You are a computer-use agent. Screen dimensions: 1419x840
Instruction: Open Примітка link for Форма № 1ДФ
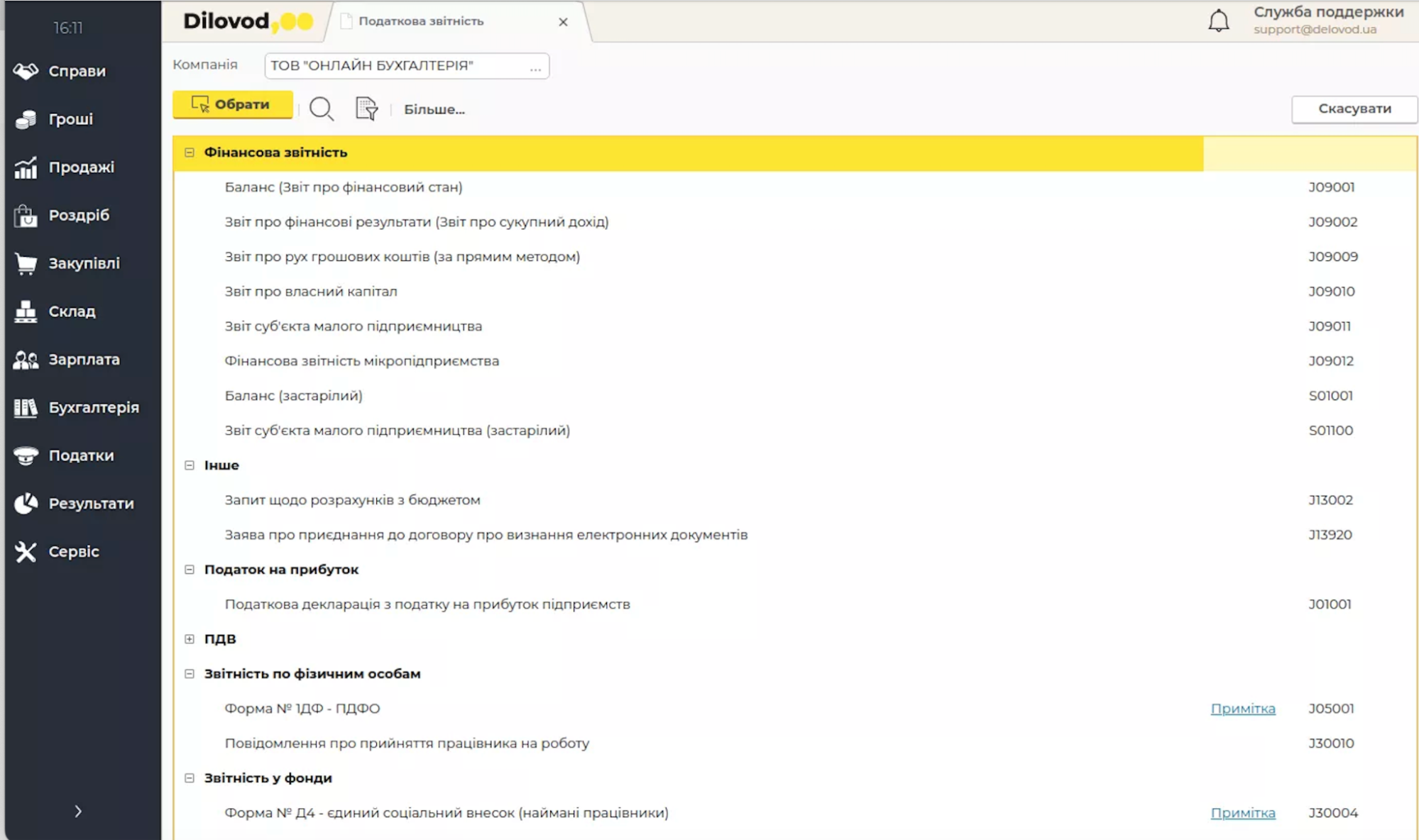click(1242, 708)
